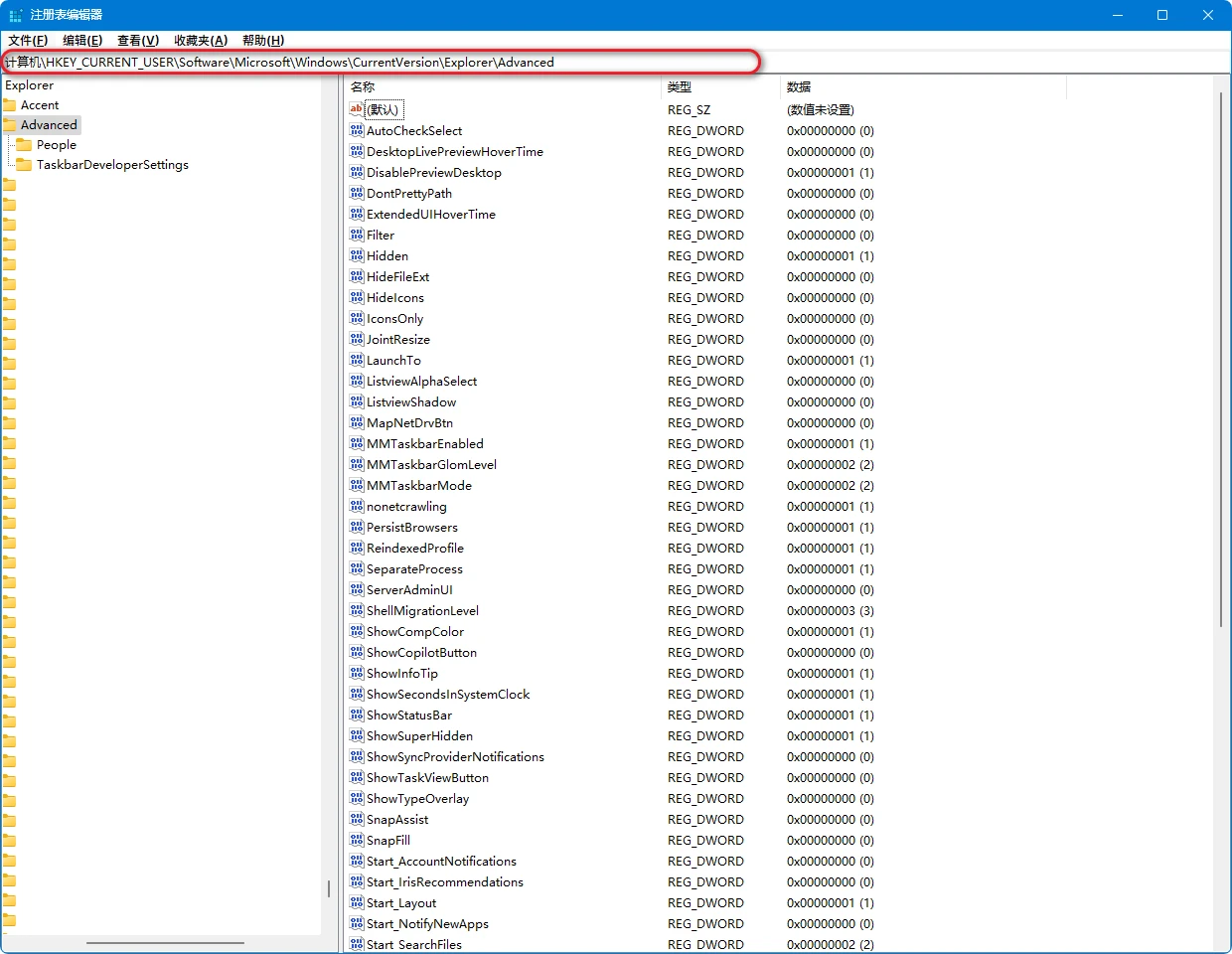The image size is (1232, 954).
Task: Select the Advanced key in tree
Action: 49,125
